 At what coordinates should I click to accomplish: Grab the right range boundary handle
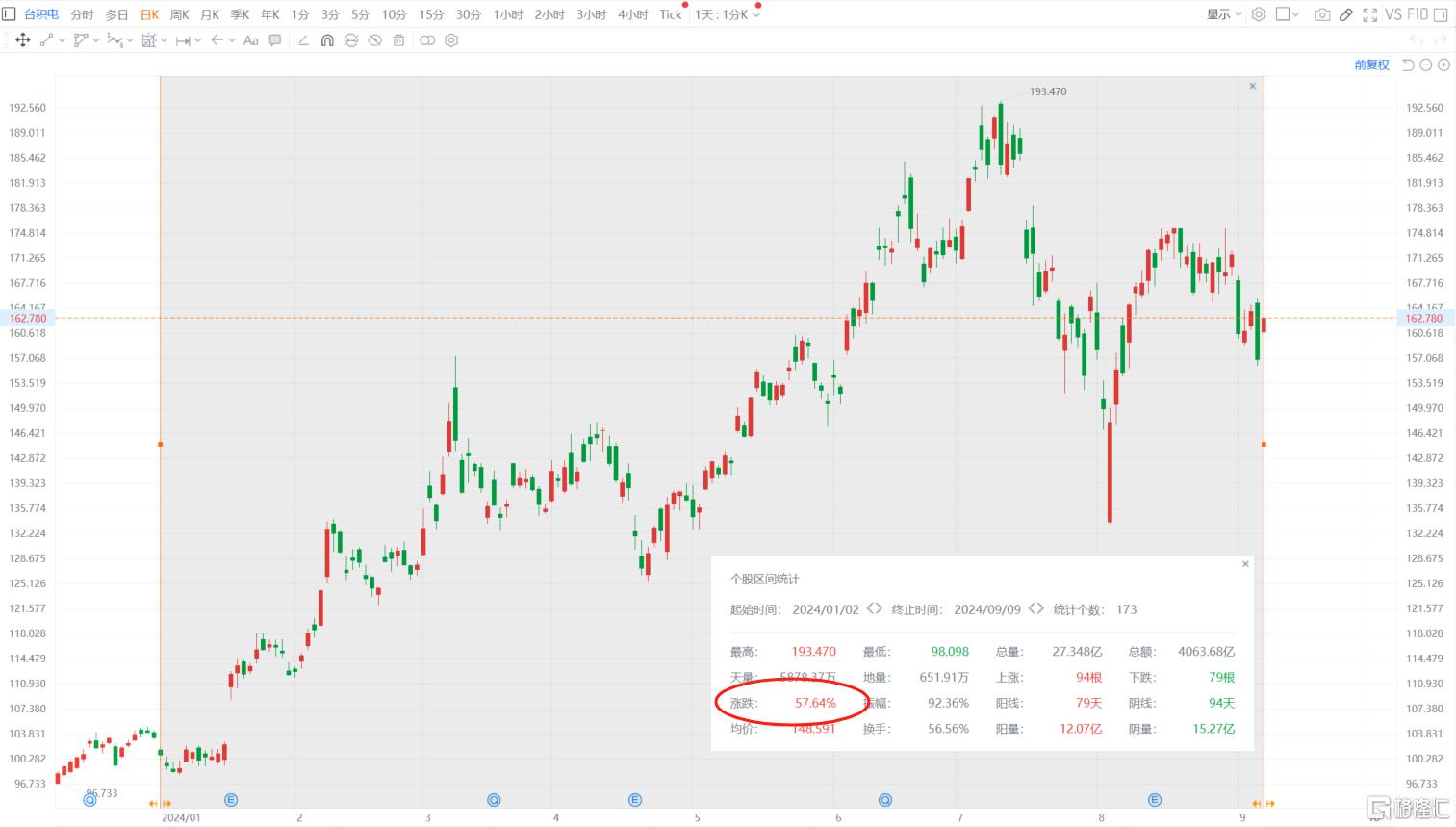[x=1264, y=444]
